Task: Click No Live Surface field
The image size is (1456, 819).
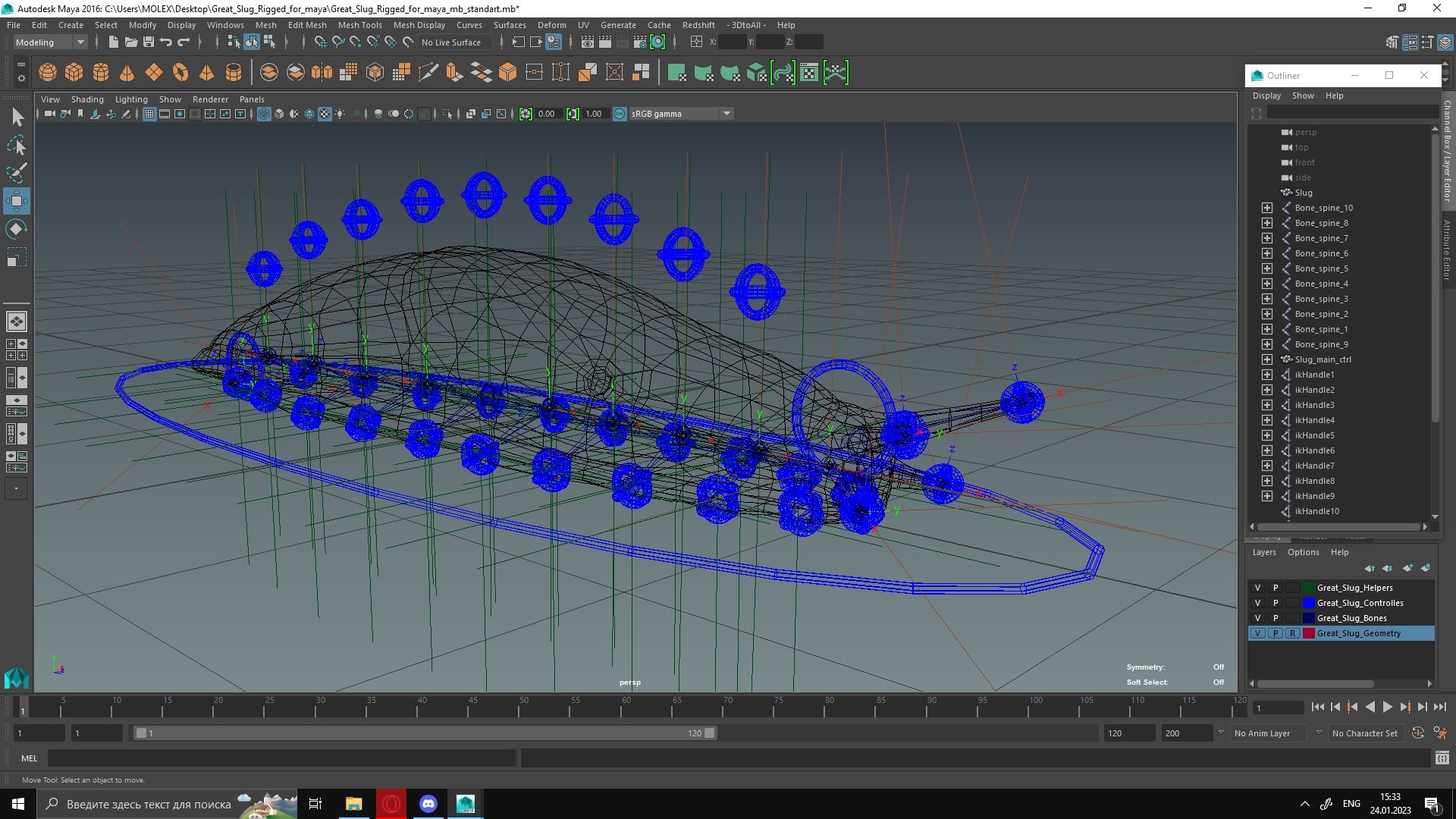Action: pyautogui.click(x=453, y=42)
